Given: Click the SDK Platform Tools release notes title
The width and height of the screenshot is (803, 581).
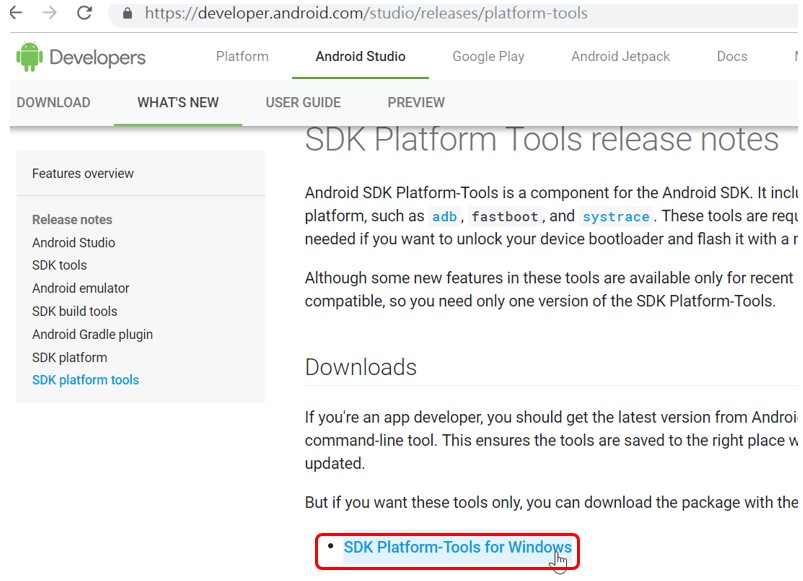Looking at the screenshot, I should point(541,139).
